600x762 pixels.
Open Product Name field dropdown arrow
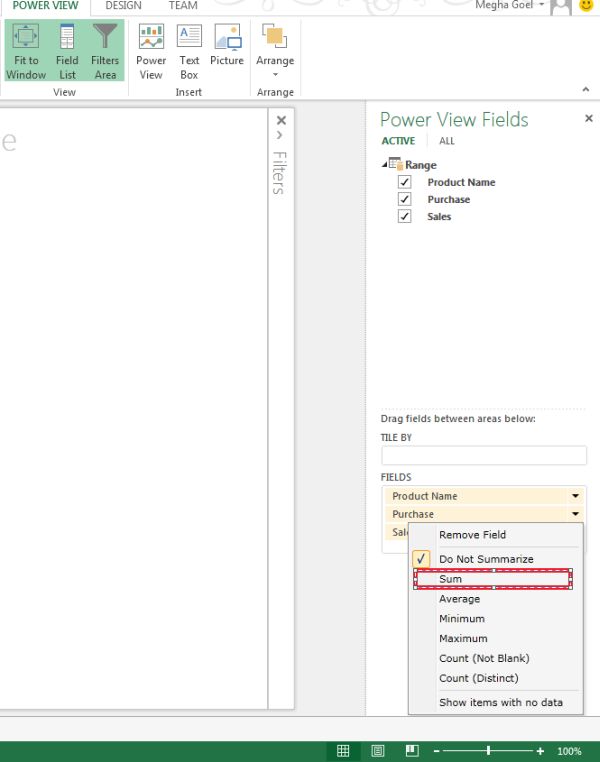[575, 496]
